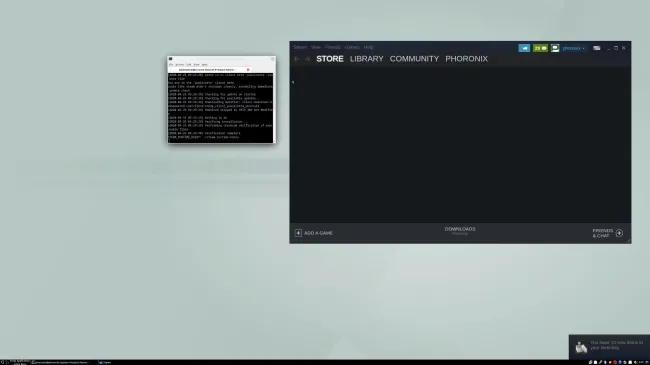Click the Steam back navigation arrow
The height and width of the screenshot is (365, 650).
coord(296,59)
